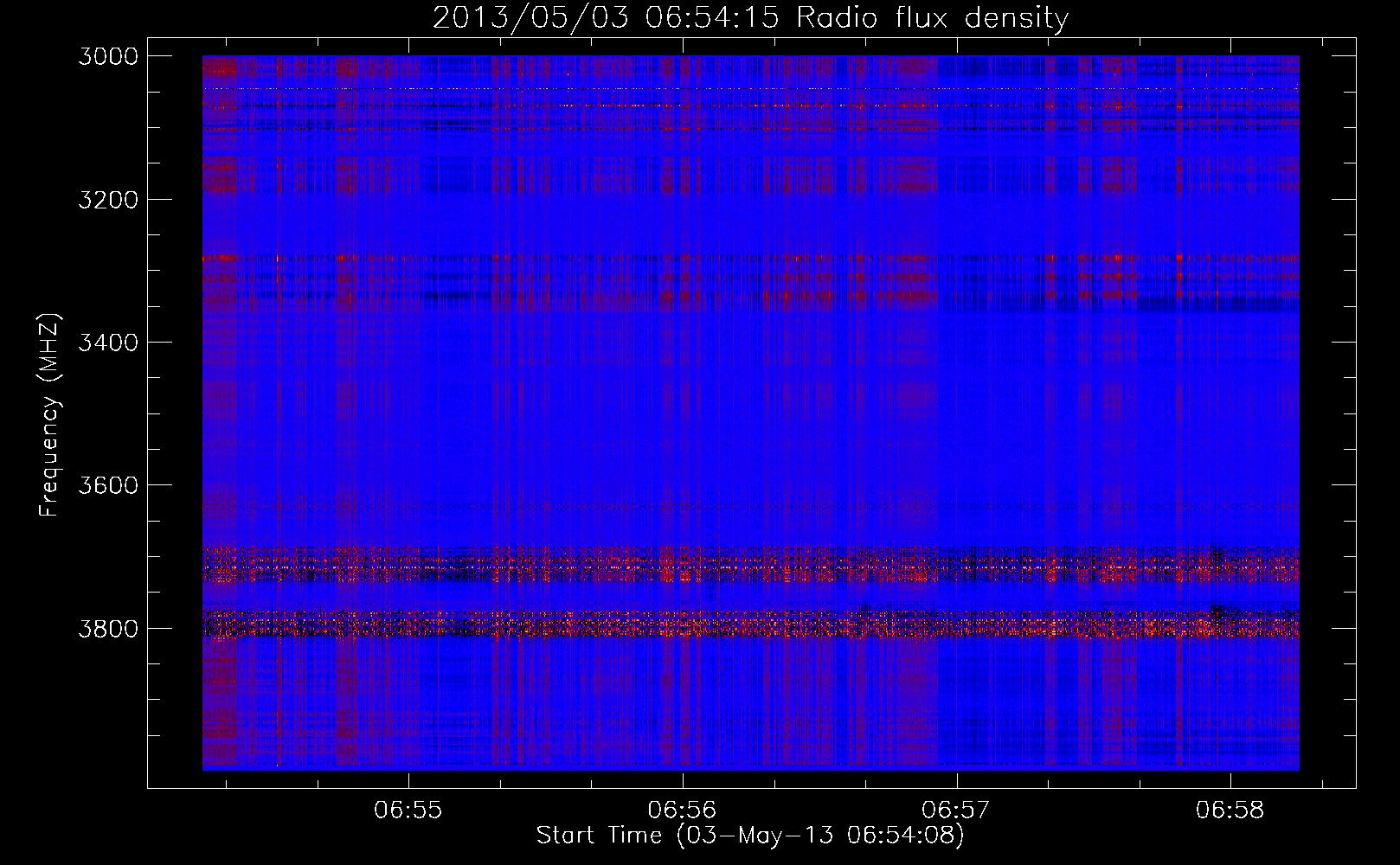Click the 3200 frequency axis label
This screenshot has height=865, width=1400.
tap(108, 200)
